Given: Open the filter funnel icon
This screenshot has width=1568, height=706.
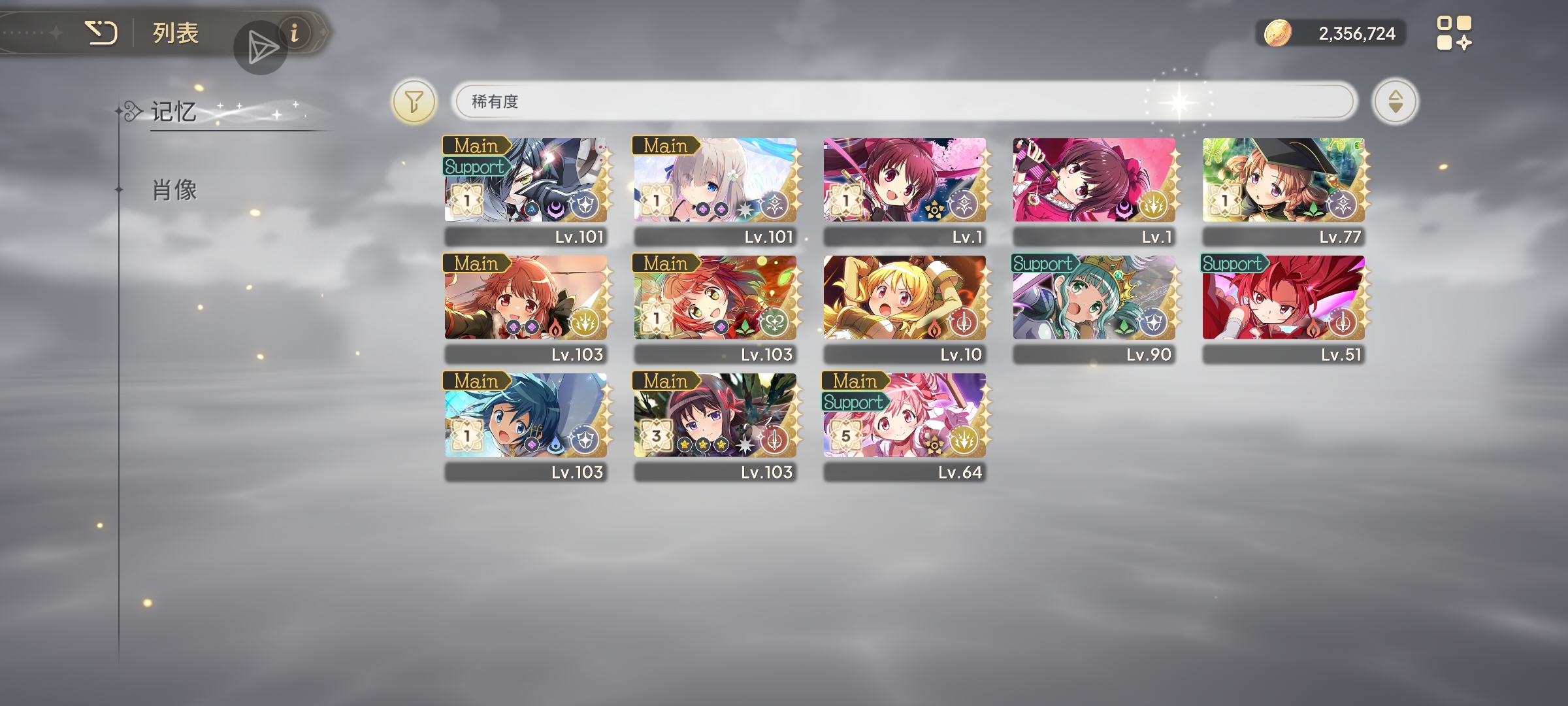Looking at the screenshot, I should click(414, 102).
